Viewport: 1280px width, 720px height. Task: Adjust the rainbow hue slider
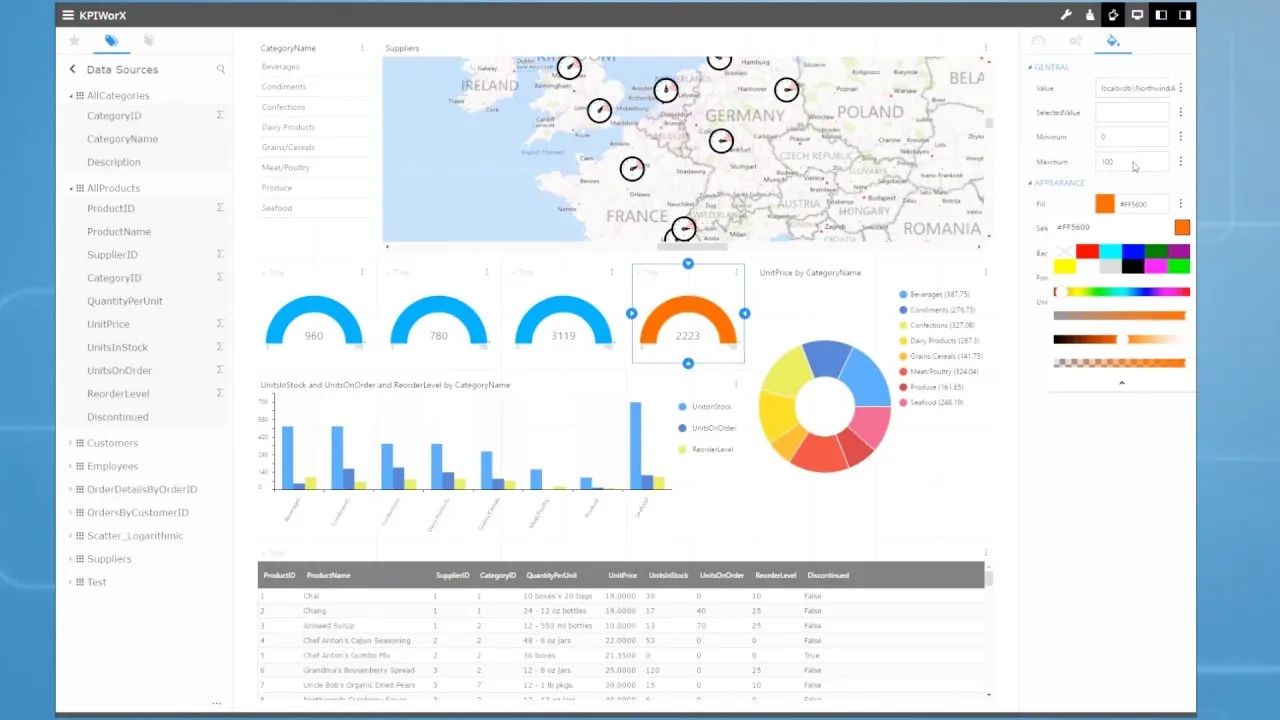point(1122,292)
